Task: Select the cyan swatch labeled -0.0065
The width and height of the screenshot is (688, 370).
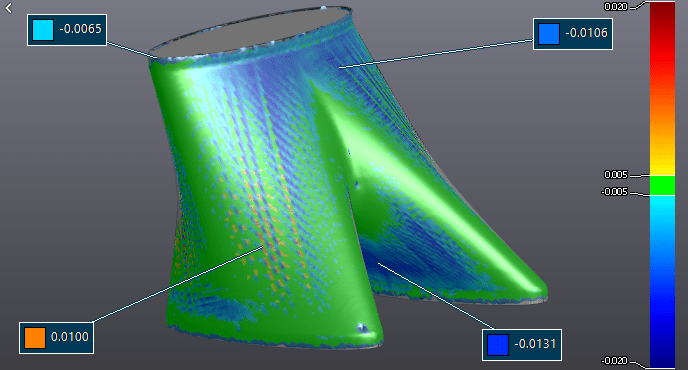Action: pos(43,30)
